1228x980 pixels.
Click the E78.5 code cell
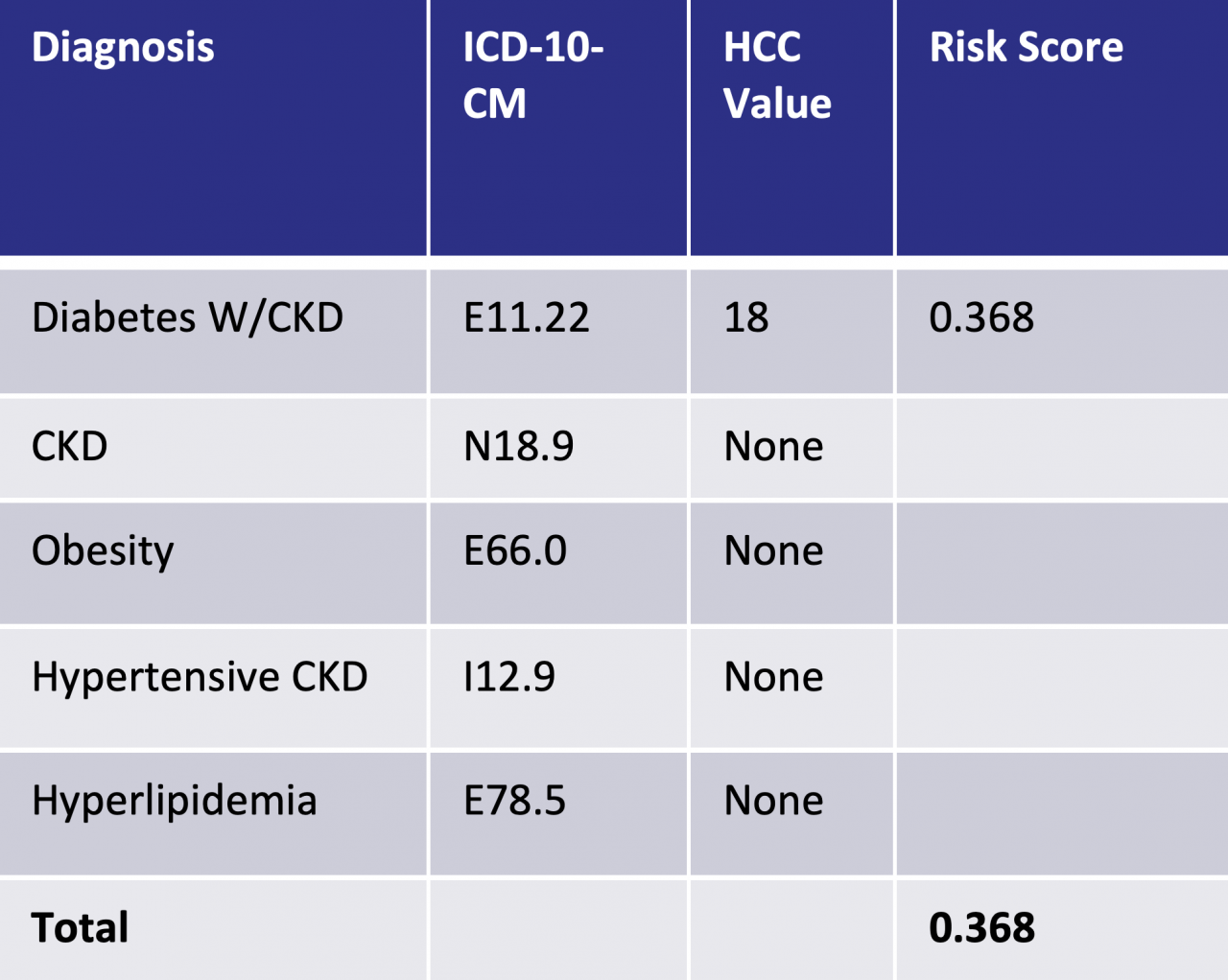pyautogui.click(x=514, y=802)
